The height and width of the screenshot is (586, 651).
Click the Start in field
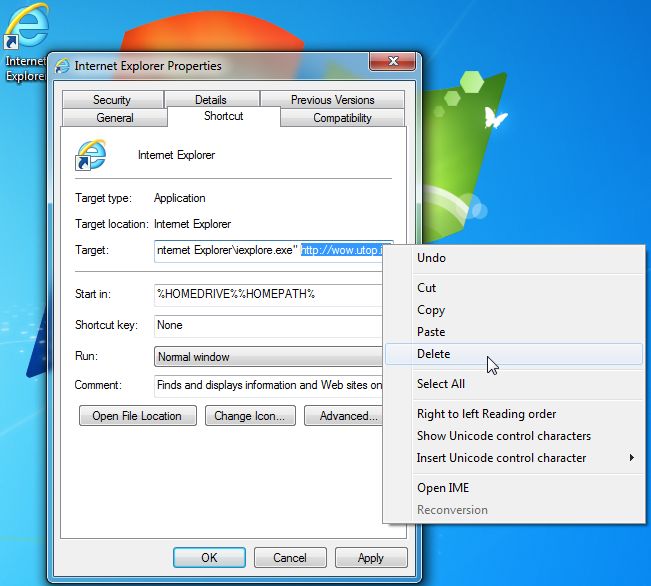point(268,295)
